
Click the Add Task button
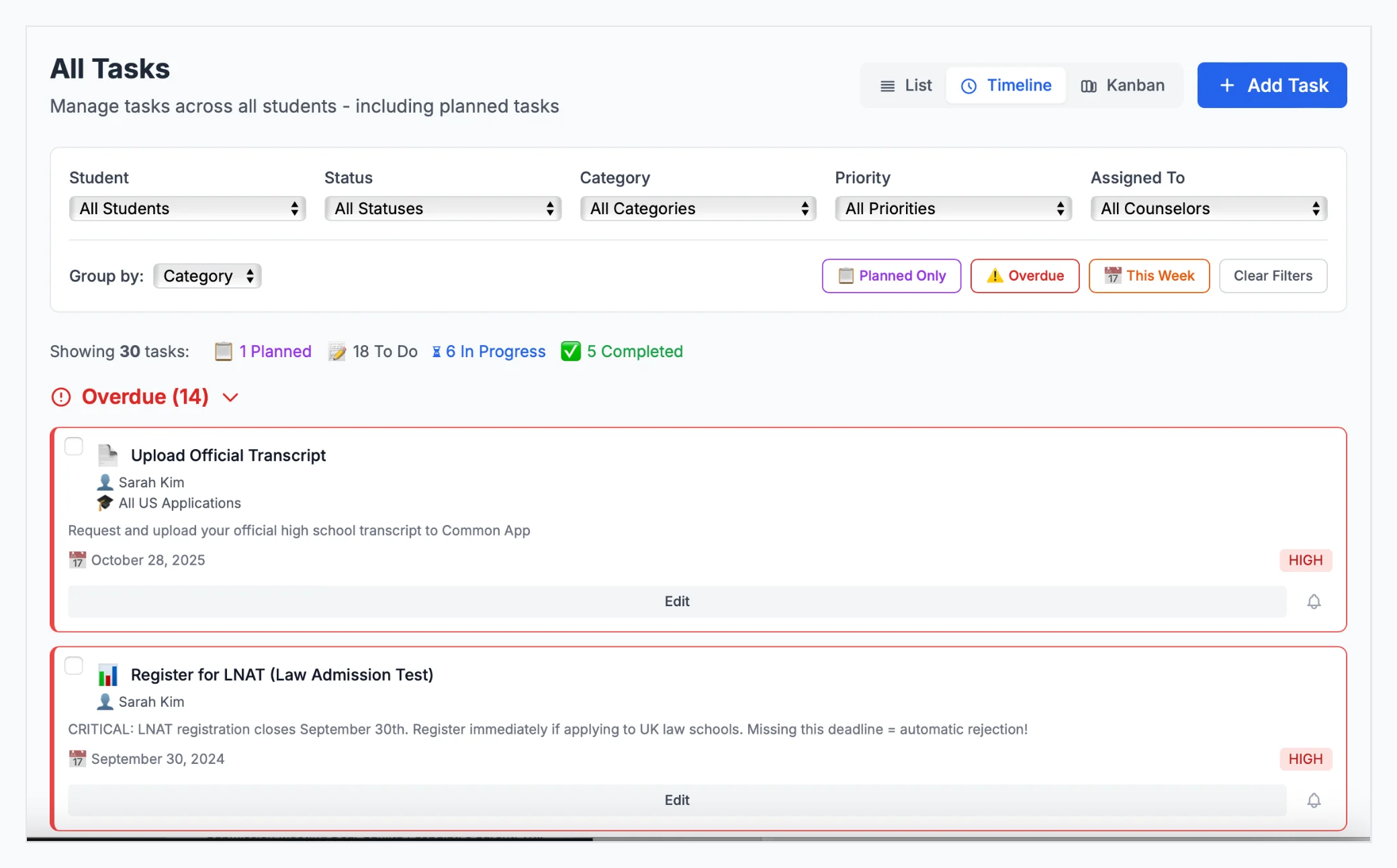[1271, 85]
